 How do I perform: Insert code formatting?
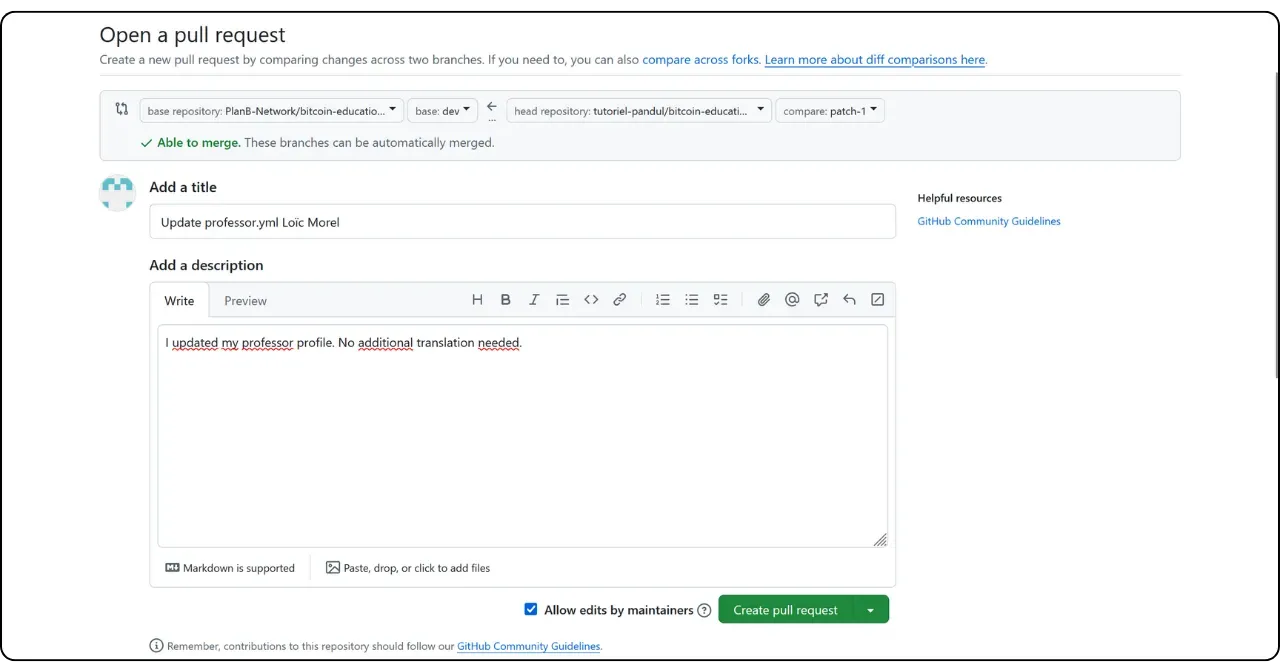pos(591,300)
